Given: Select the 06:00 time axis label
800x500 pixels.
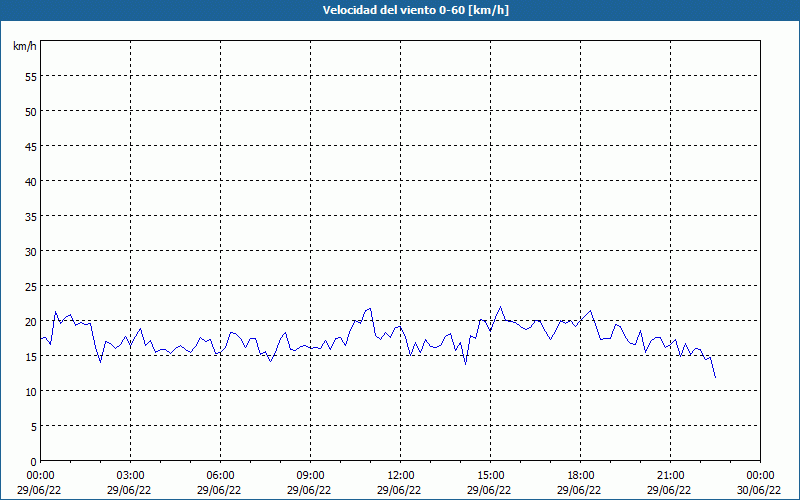Looking at the screenshot, I should pyautogui.click(x=220, y=475).
